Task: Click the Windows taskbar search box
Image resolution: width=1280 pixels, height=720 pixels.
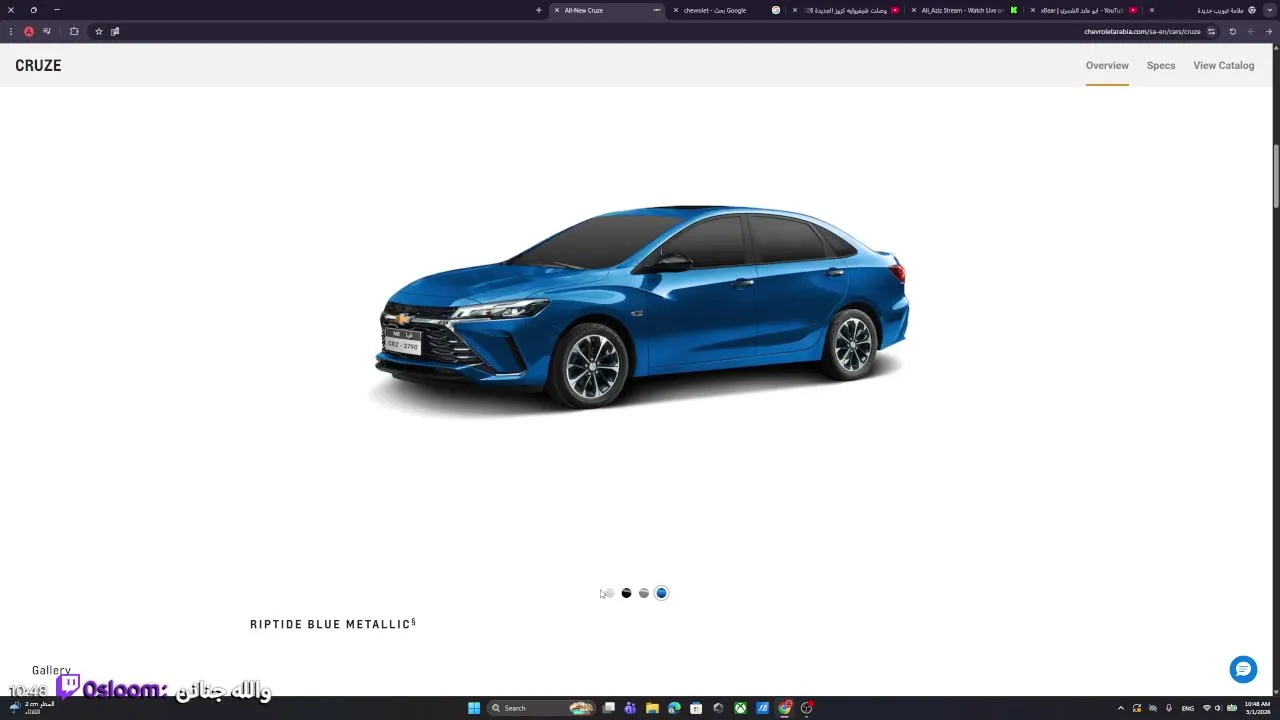Action: click(541, 708)
